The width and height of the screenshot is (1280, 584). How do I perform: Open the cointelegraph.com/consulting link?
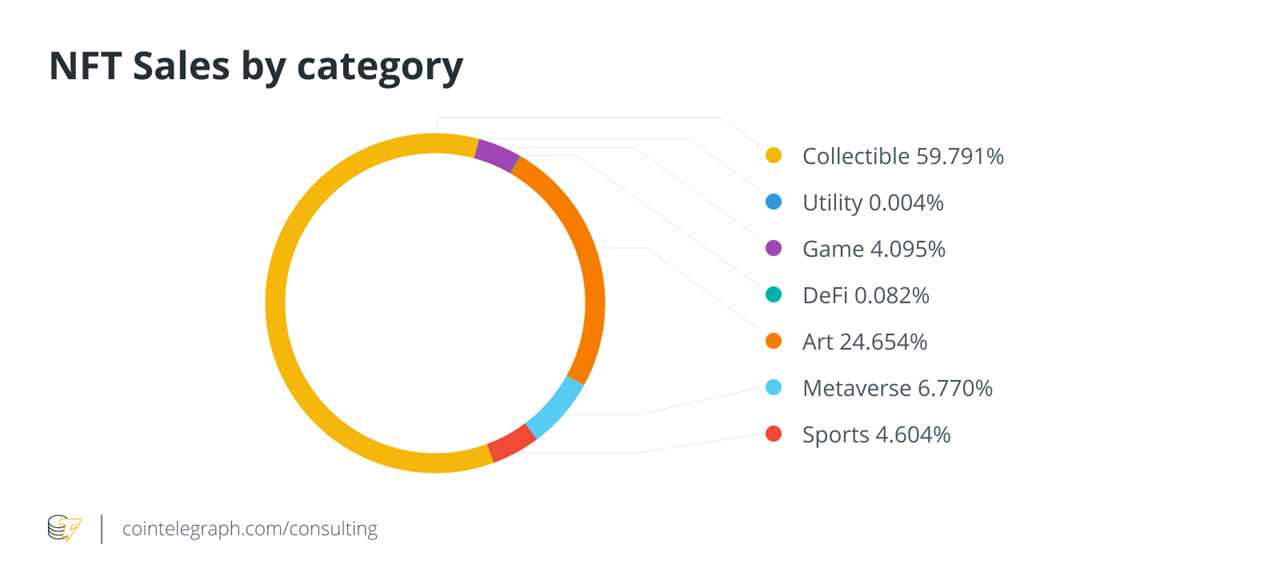click(x=249, y=528)
